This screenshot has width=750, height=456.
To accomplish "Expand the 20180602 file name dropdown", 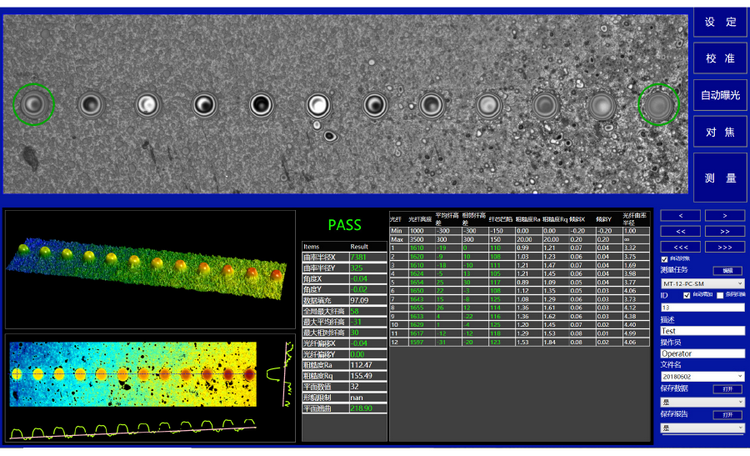I will pyautogui.click(x=702, y=376).
